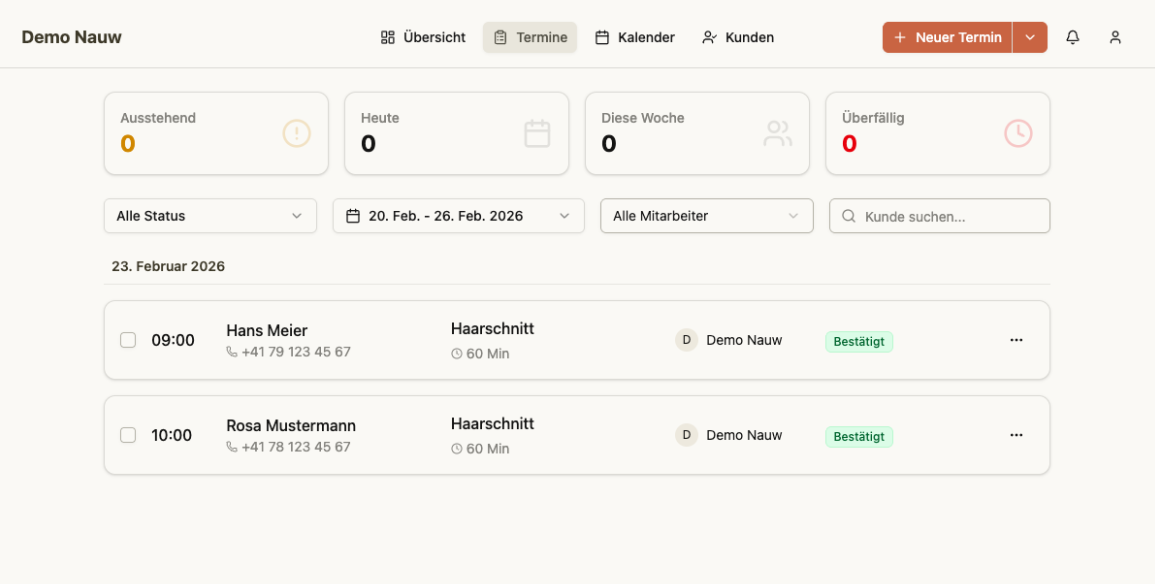Click the phone number +41 78 123 45 67
Screen dimensions: 1155x584
296,447
